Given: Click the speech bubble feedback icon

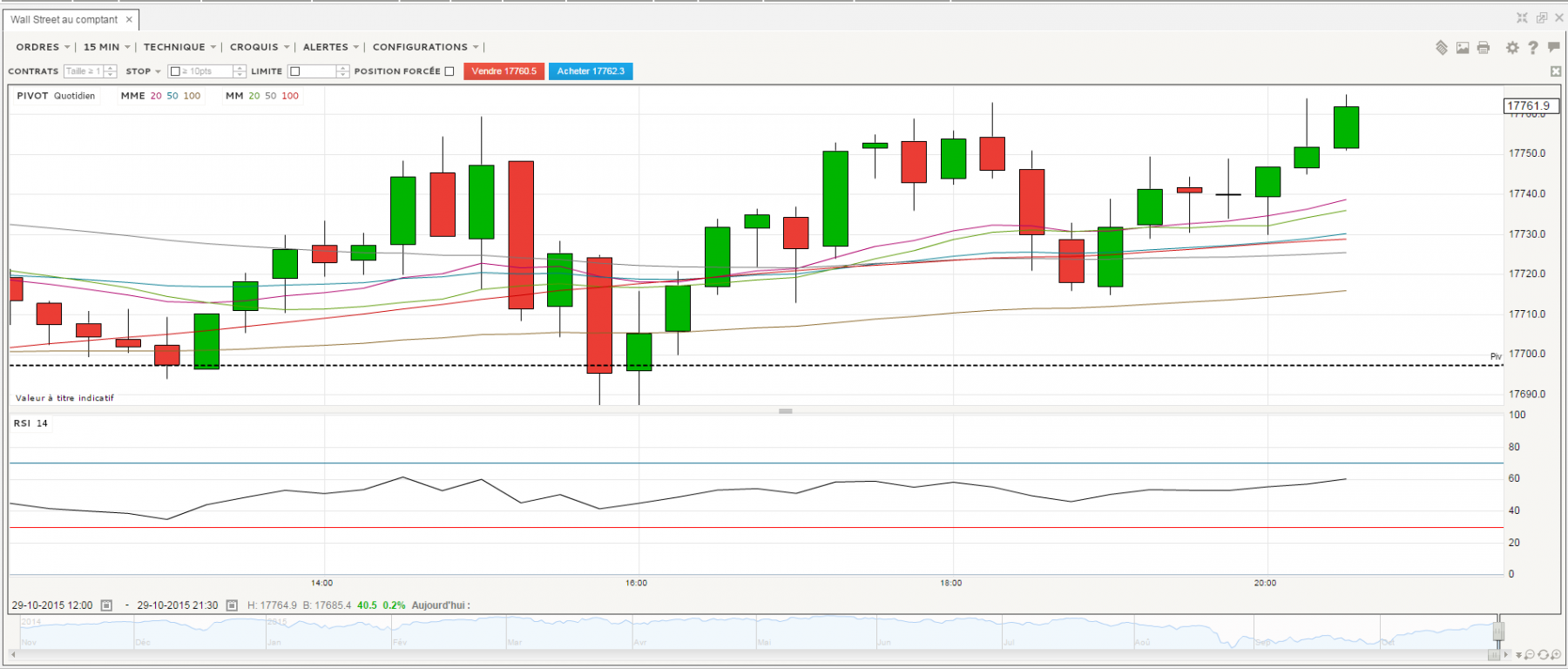Looking at the screenshot, I should click(1553, 48).
